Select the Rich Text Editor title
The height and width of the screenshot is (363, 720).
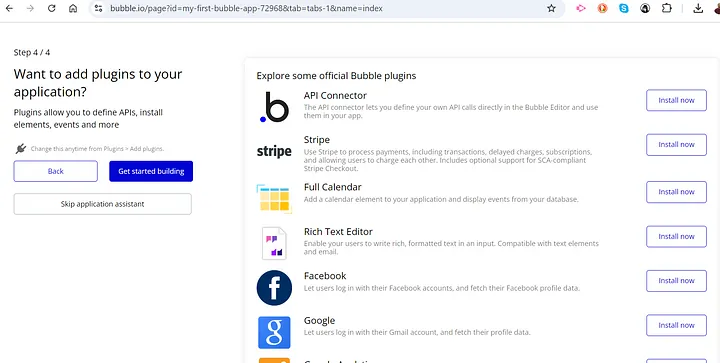(x=338, y=231)
